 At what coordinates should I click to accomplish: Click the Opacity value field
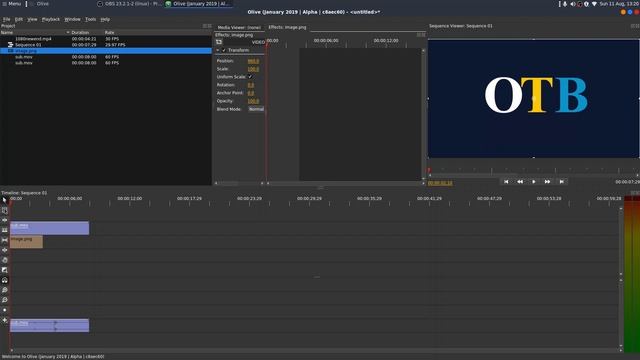[x=253, y=101]
